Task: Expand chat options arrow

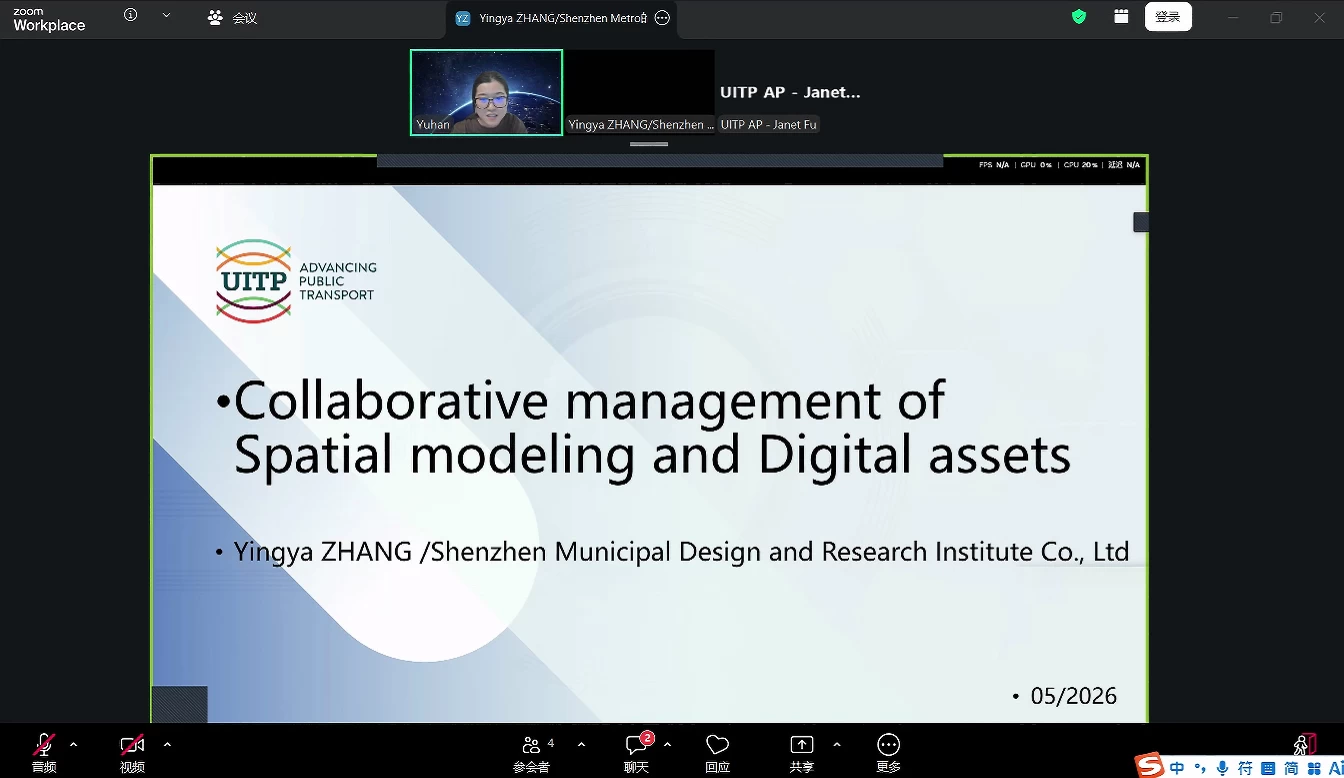Action: (667, 744)
